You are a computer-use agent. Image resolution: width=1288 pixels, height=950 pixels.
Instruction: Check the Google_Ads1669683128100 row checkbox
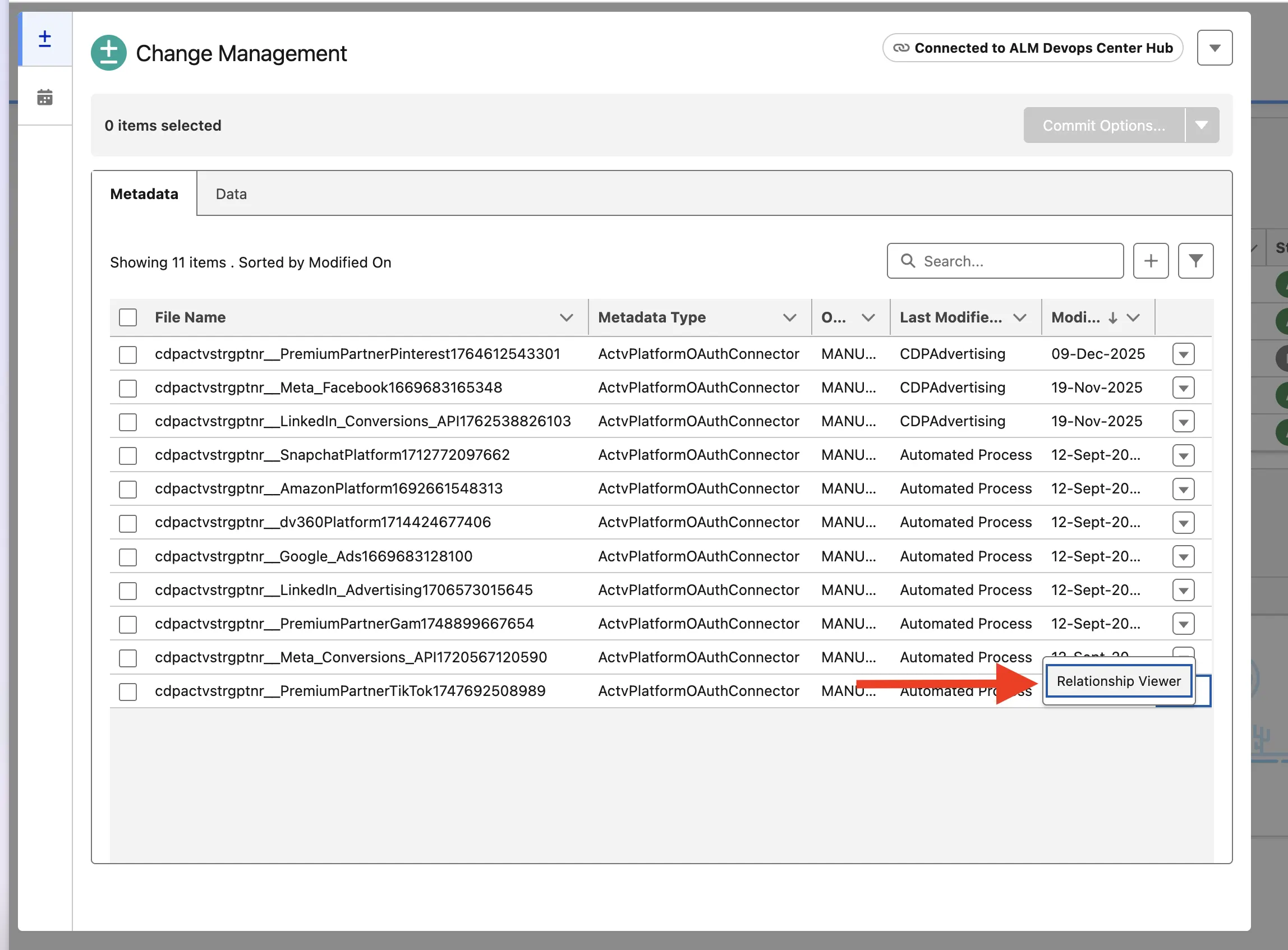coord(128,557)
